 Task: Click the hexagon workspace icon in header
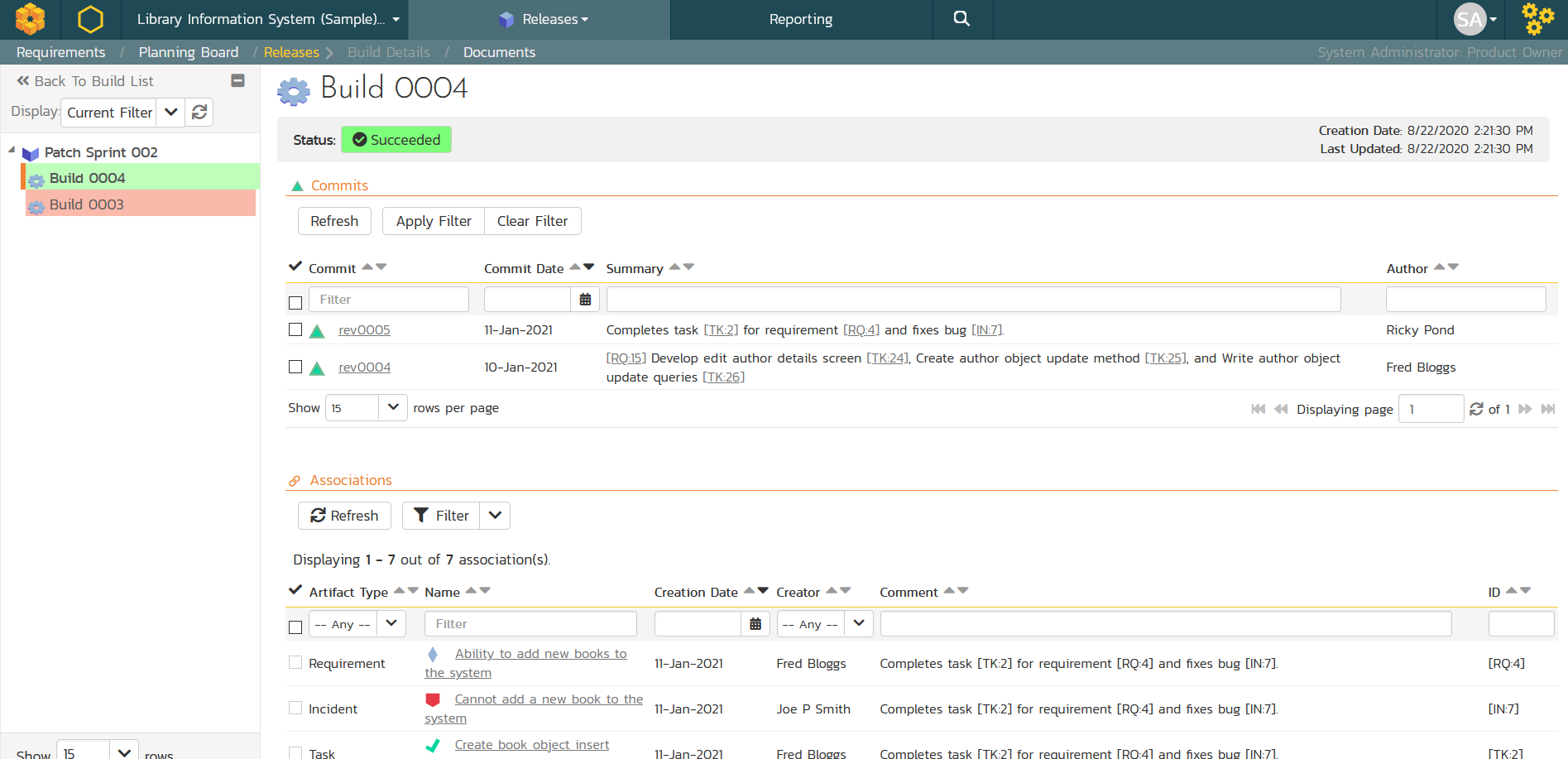[90, 19]
